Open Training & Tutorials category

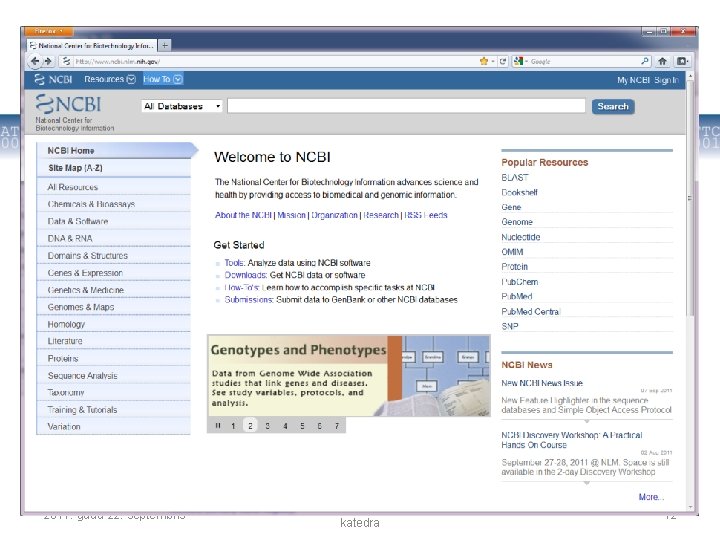click(x=113, y=410)
